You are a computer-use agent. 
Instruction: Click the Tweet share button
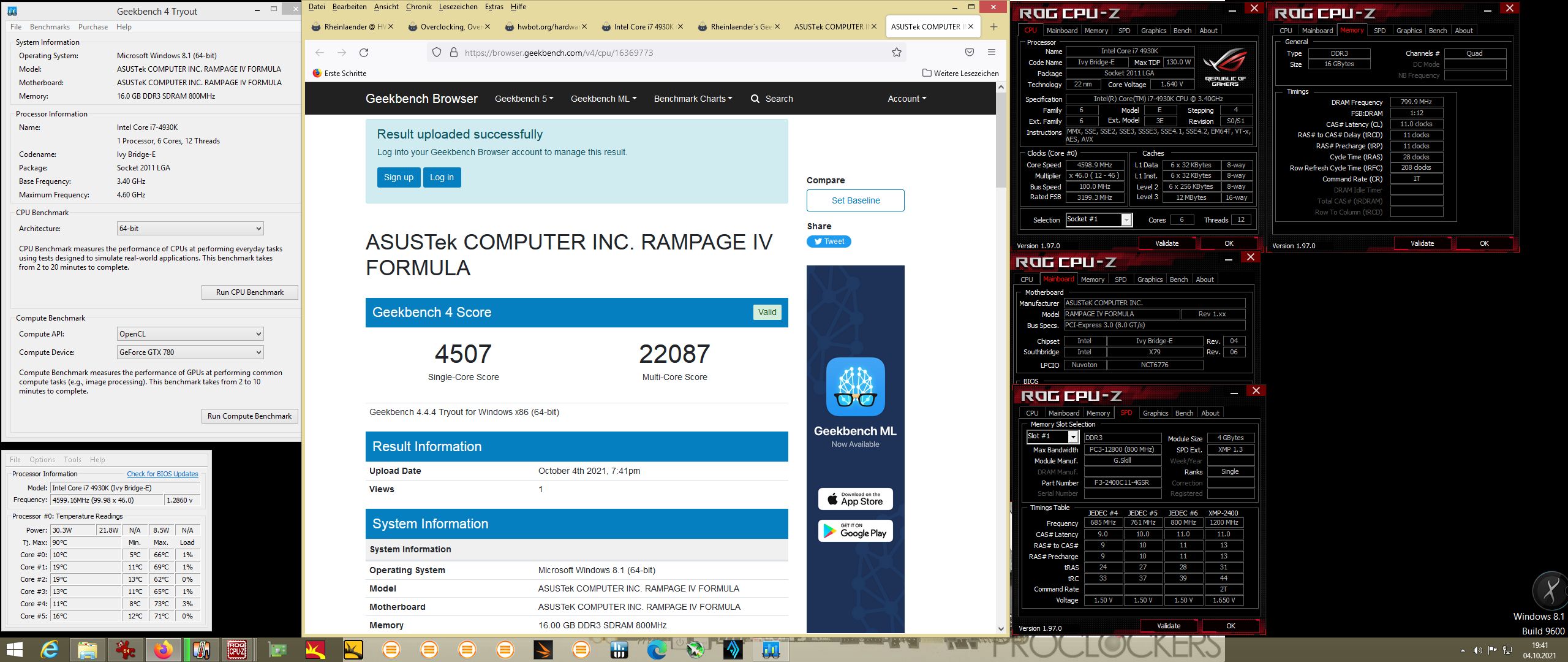click(829, 242)
